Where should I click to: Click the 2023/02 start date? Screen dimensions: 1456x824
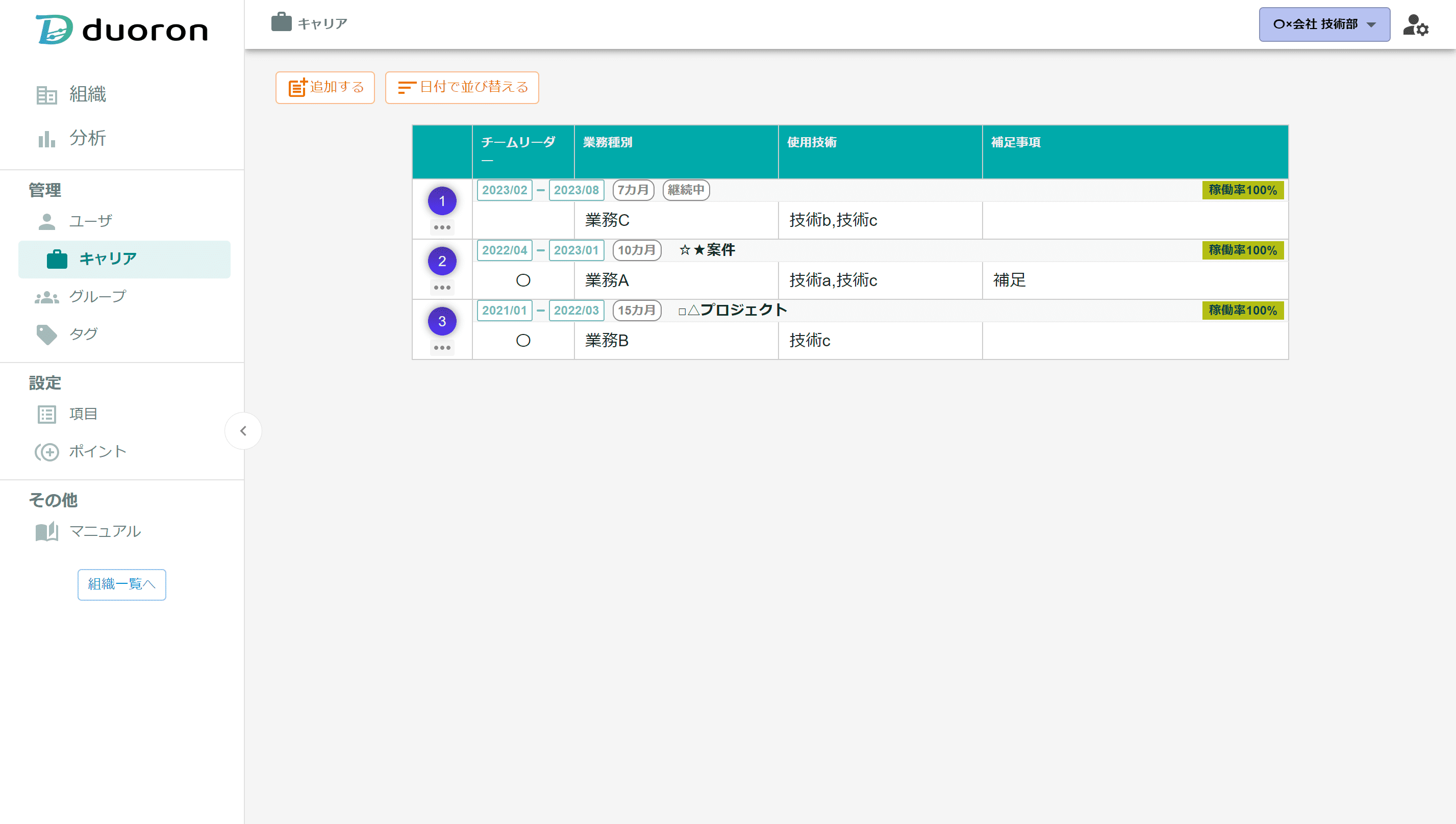[505, 190]
